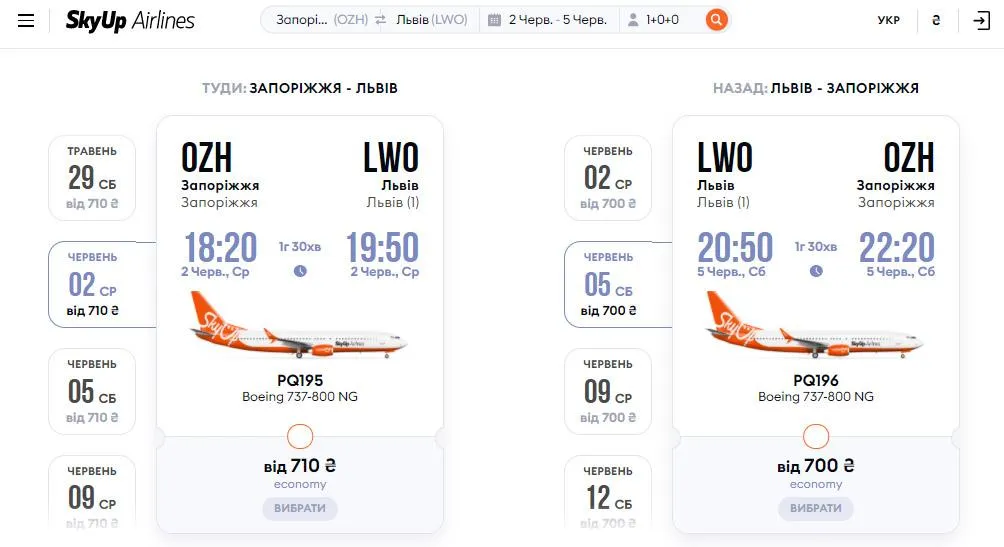Viewport: 1004px width, 547px height.
Task: Select outbound date 29 Травень
Action: point(92,178)
